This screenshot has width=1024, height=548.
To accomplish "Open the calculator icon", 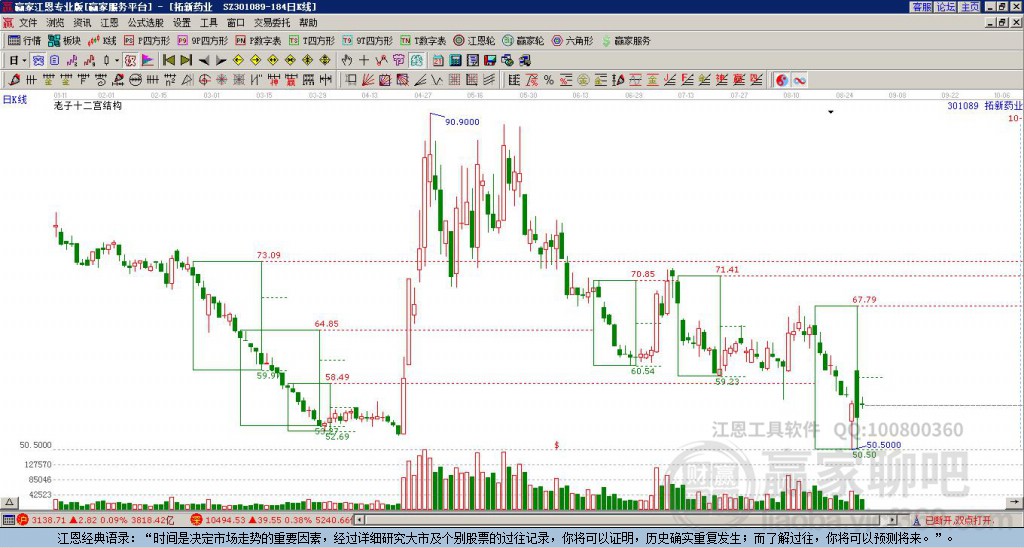I will pyautogui.click(x=456, y=61).
